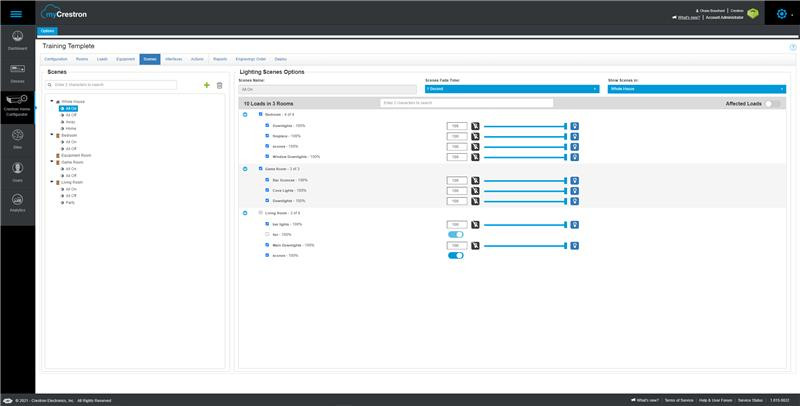Adjust the Bedroom Downlights level slider
The image size is (800, 406).
click(525, 126)
